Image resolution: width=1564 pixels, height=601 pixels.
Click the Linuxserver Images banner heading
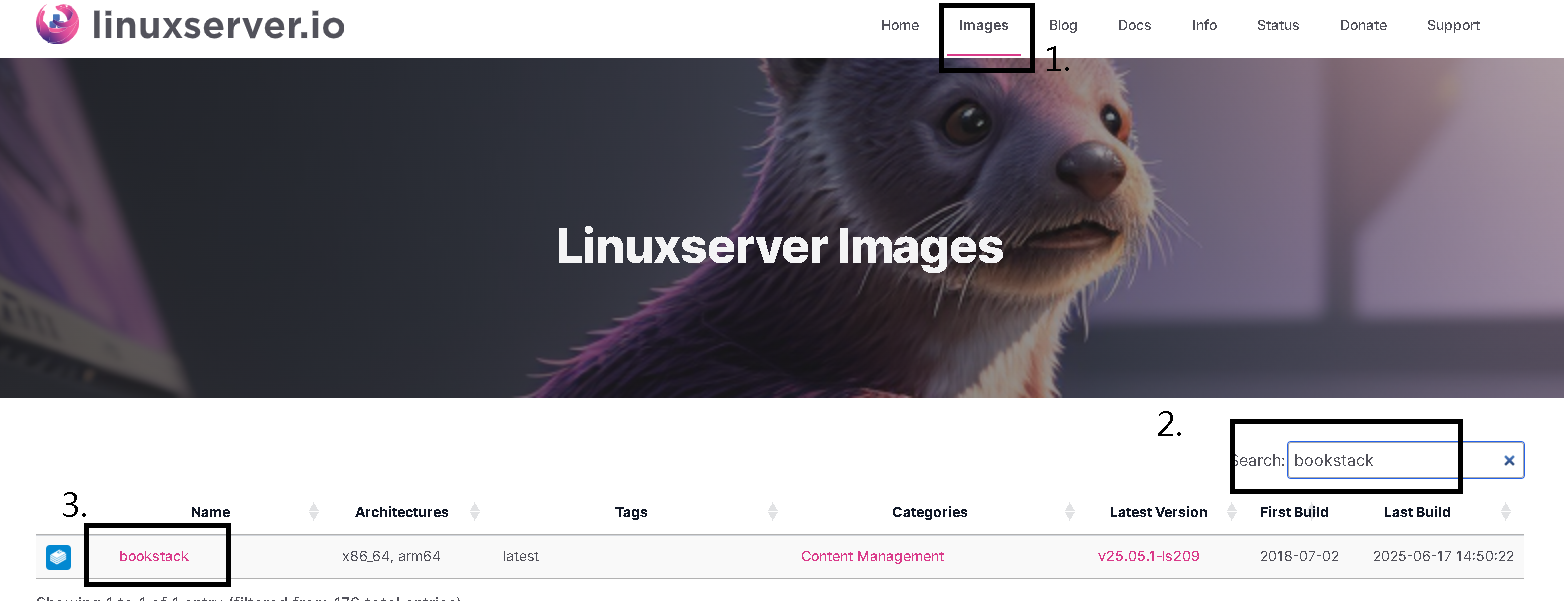[x=780, y=246]
